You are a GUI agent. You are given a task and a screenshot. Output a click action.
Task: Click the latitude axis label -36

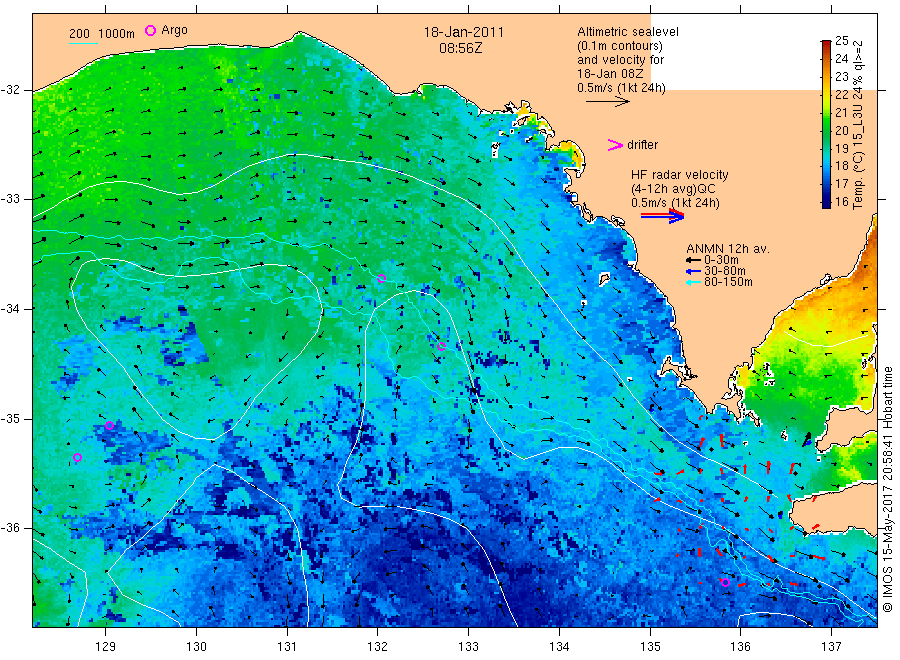[x=10, y=528]
